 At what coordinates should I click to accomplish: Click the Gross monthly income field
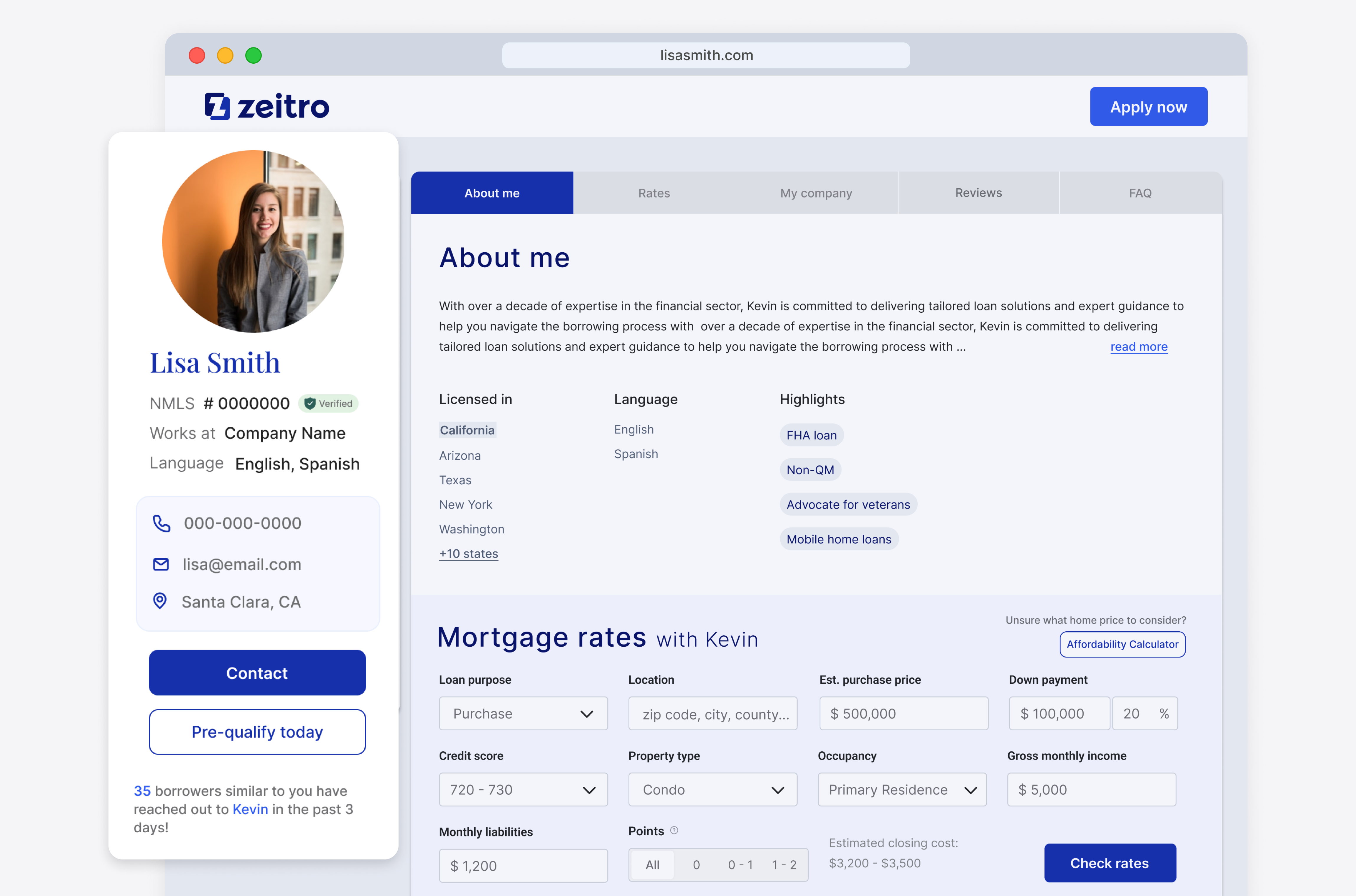[x=1091, y=790]
